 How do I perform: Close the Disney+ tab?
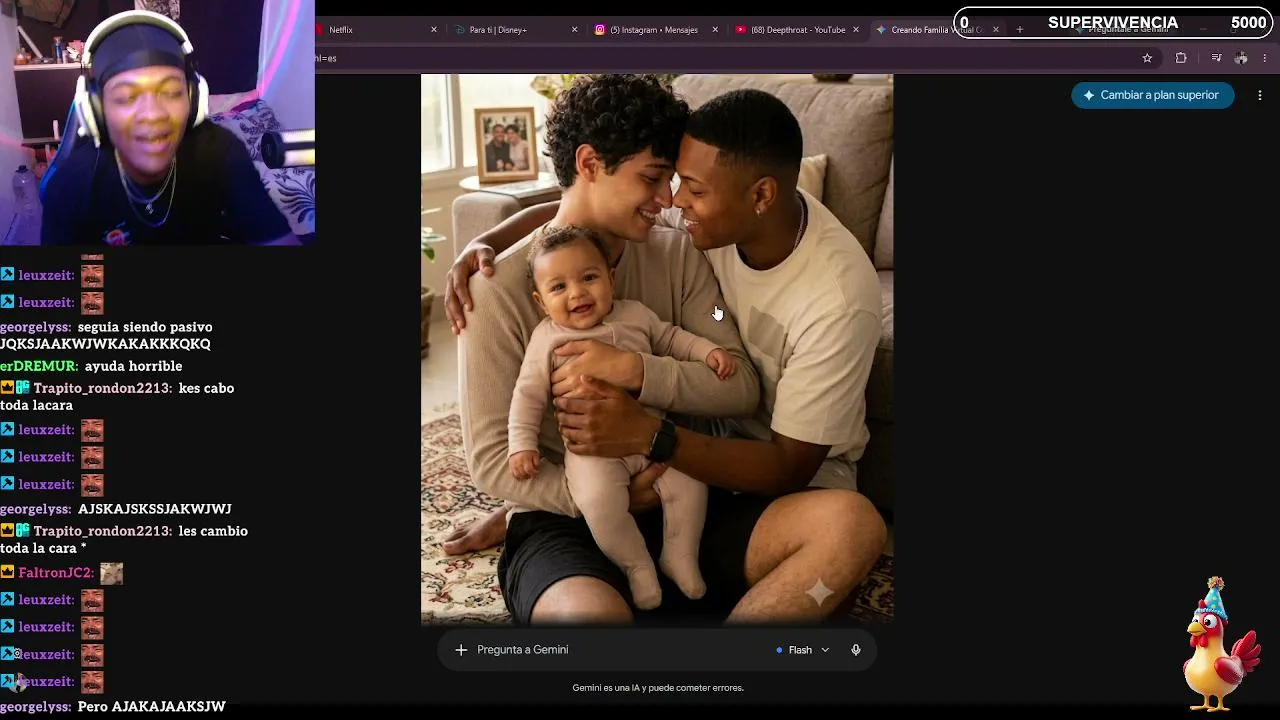tap(574, 30)
